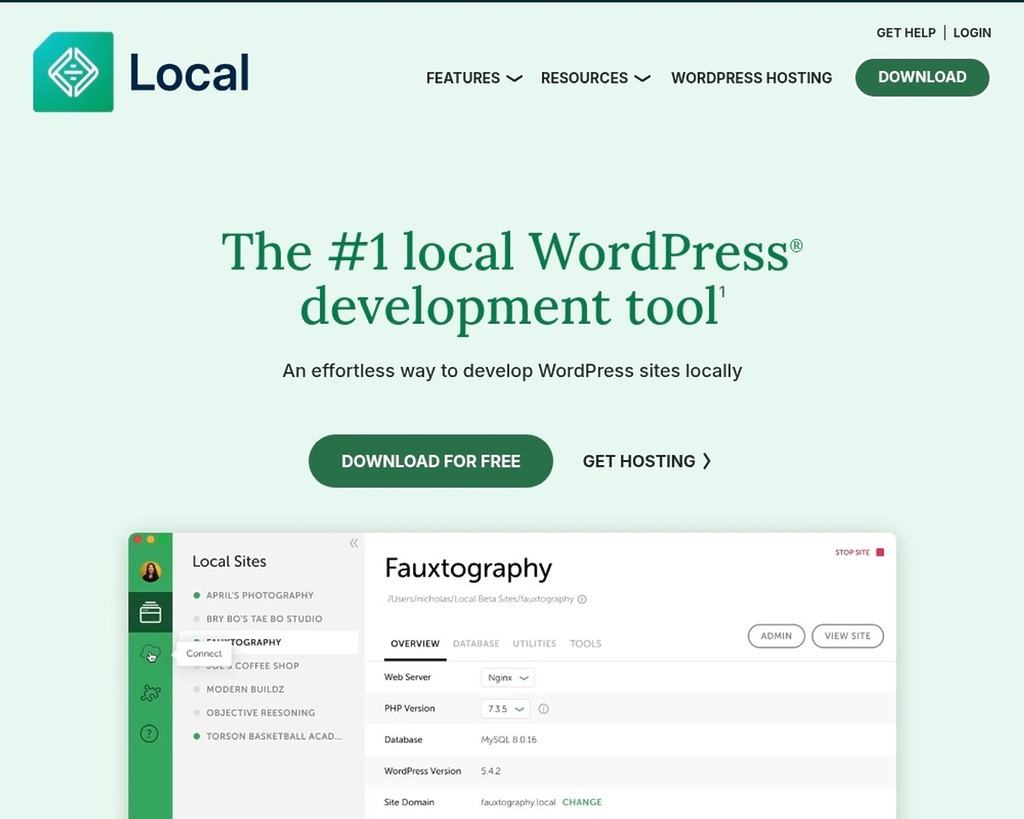1024x819 pixels.
Task: Click the Help question mark icon
Action: [x=149, y=733]
